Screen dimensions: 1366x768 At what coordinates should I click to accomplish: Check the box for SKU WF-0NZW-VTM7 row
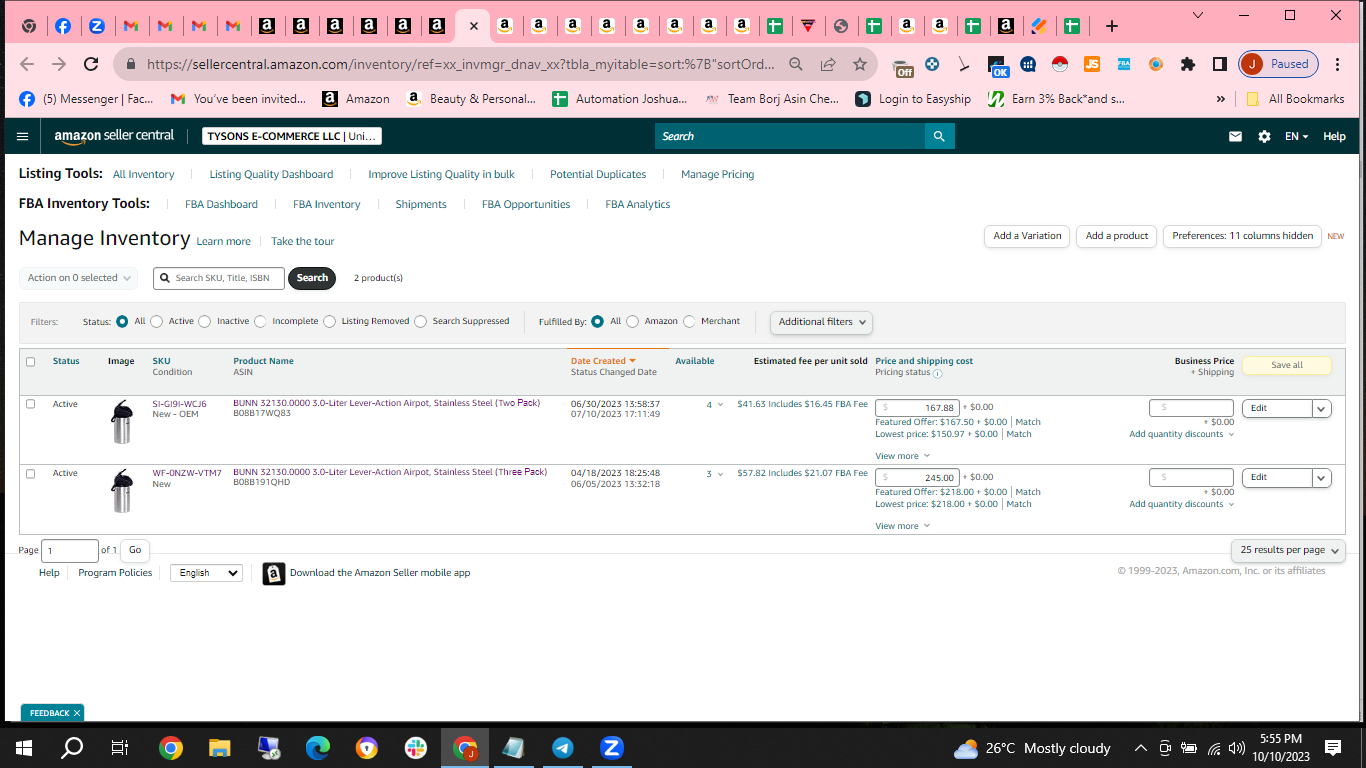(30, 473)
